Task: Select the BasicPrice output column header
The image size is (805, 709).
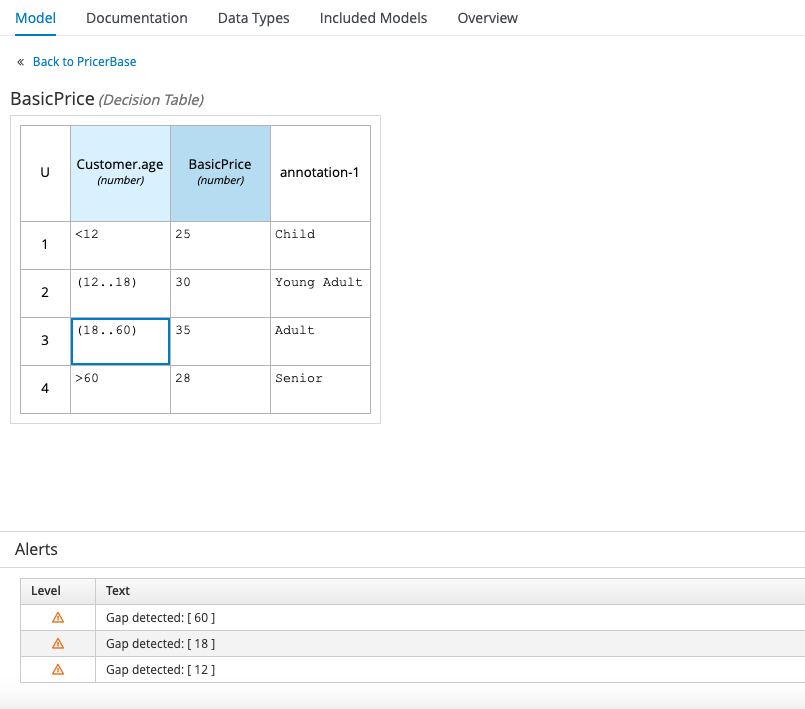Action: pos(220,174)
